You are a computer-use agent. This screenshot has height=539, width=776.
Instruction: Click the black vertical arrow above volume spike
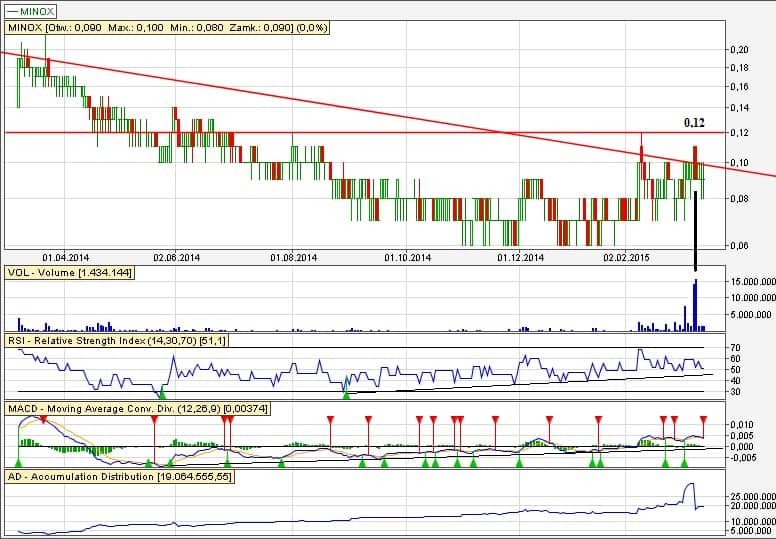[x=694, y=230]
